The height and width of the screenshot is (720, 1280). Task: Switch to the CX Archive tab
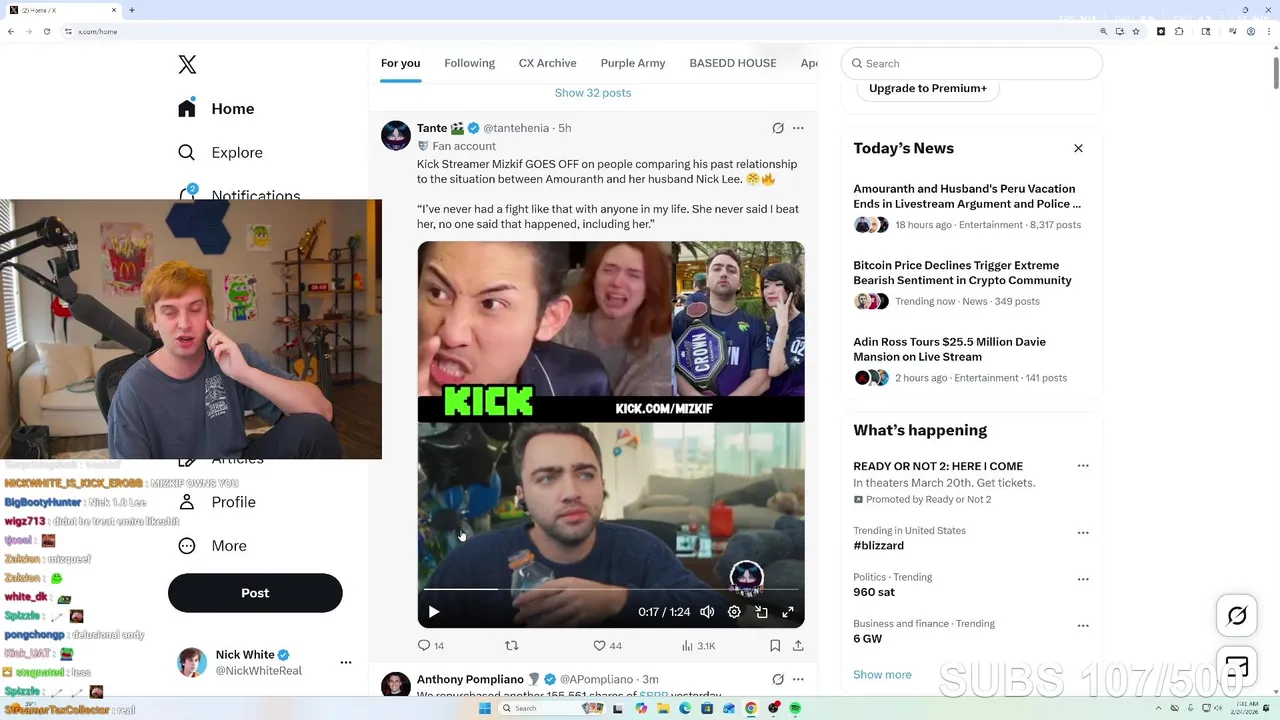point(547,63)
